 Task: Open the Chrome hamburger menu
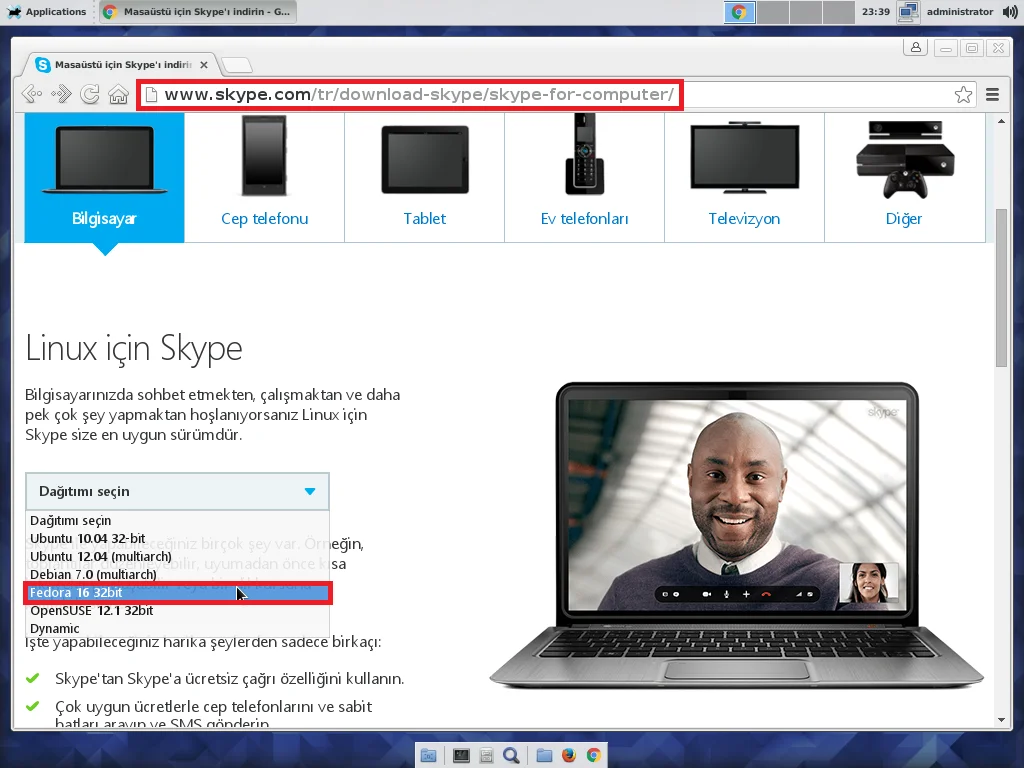[x=993, y=95]
